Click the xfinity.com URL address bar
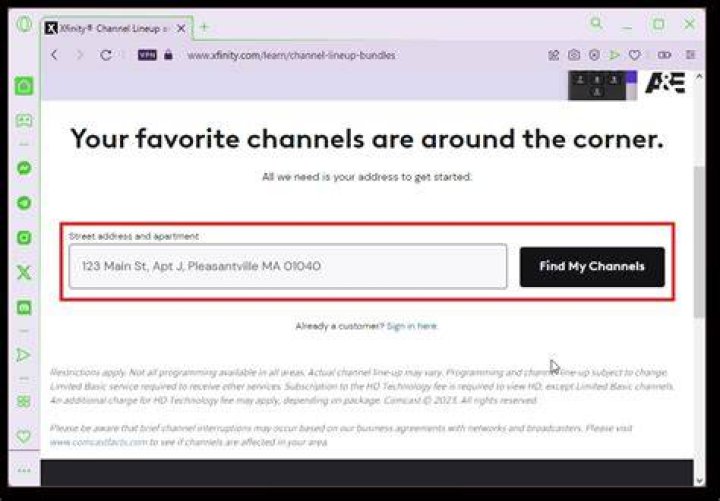Screen dimensions: 720x501 tap(291, 55)
